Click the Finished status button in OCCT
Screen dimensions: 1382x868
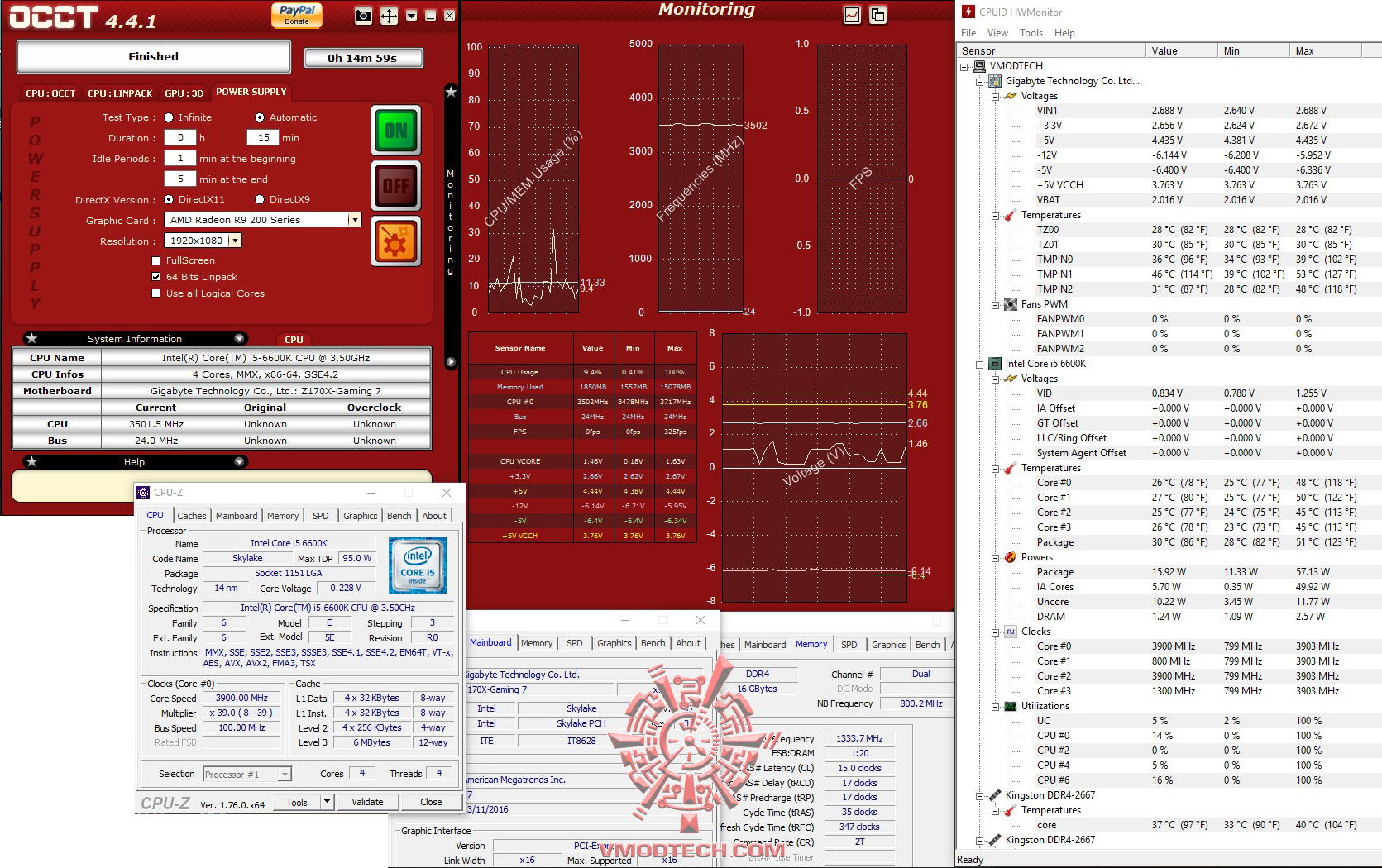pyautogui.click(x=154, y=57)
